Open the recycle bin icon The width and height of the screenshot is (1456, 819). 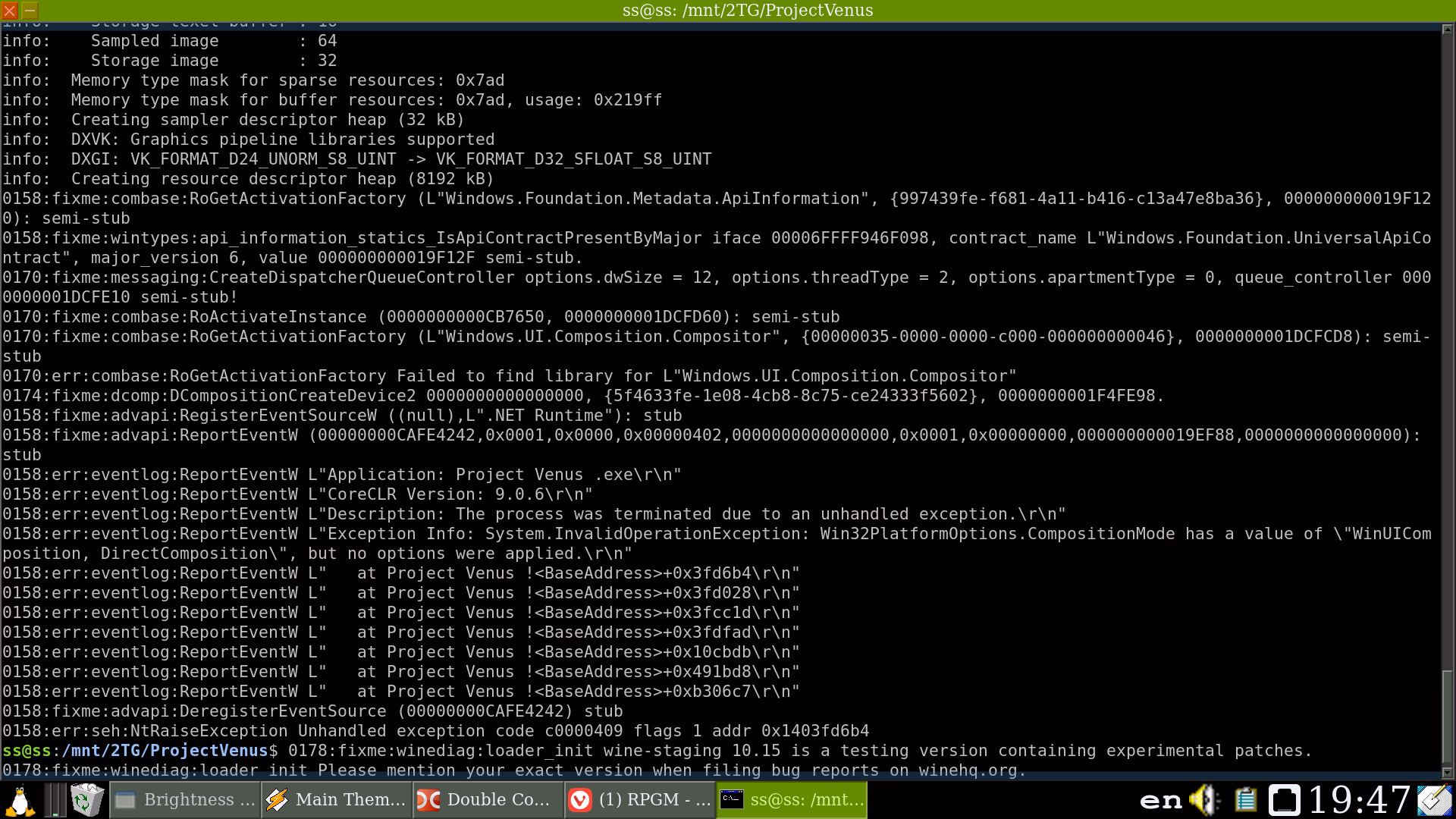pos(87,800)
